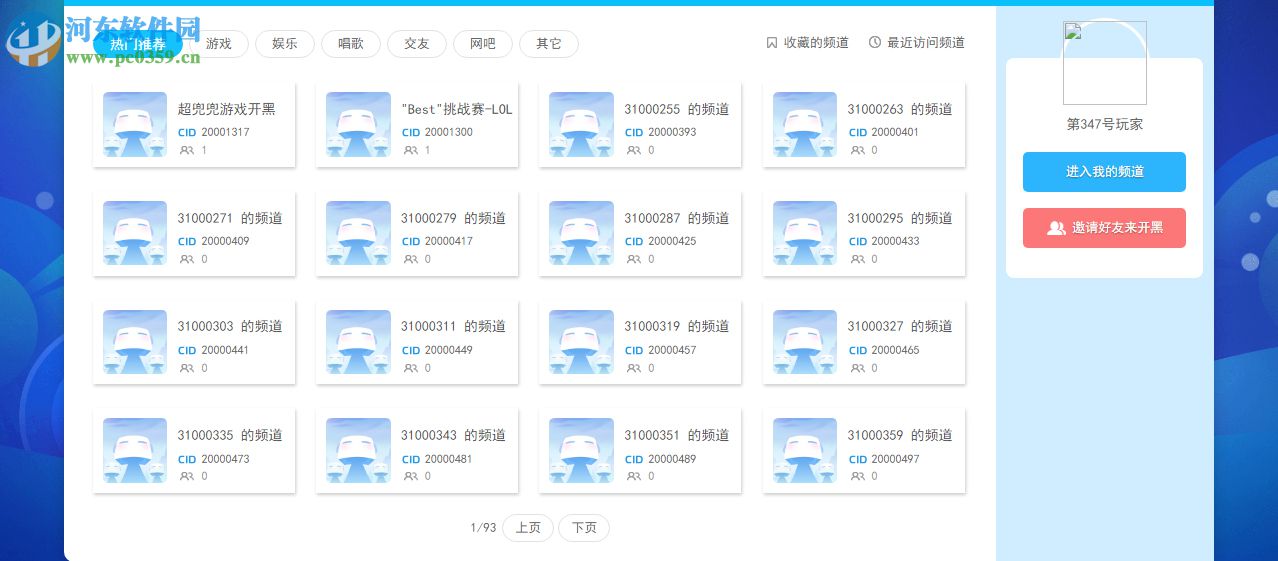Open channel 31000279 的频道
This screenshot has height=561, width=1278.
coord(417,234)
